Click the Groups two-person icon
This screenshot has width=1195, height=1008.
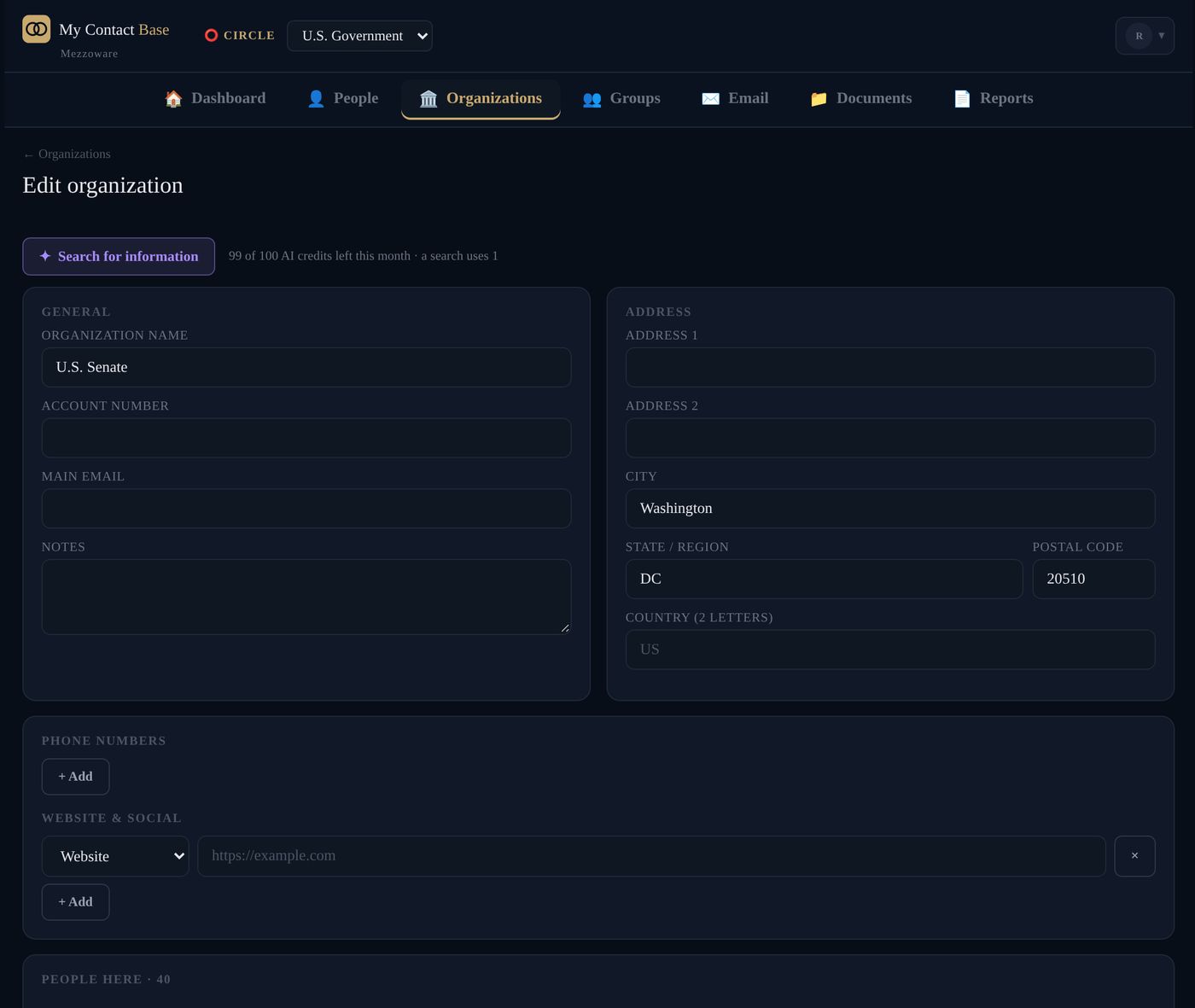pyautogui.click(x=592, y=99)
